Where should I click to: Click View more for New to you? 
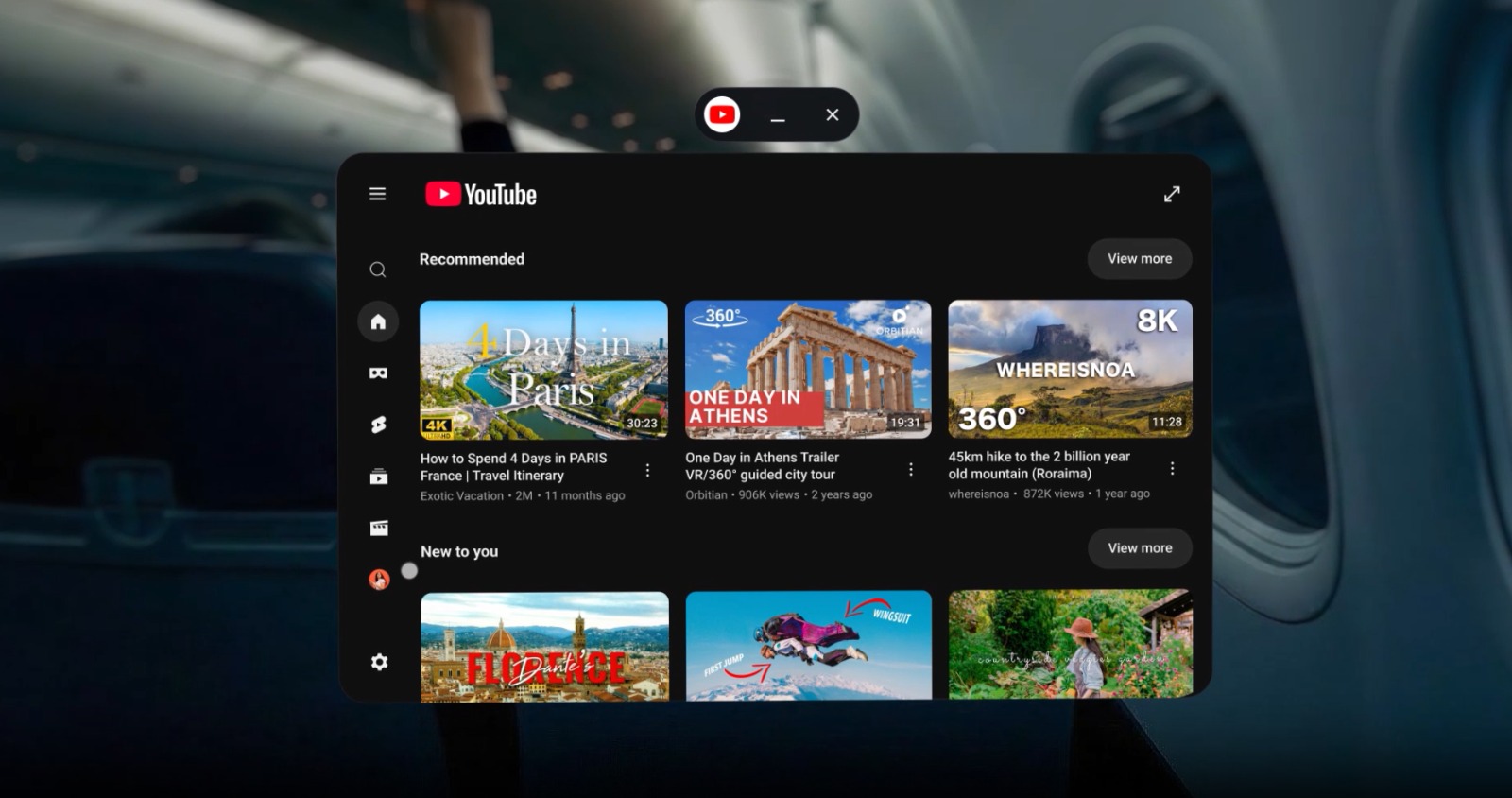coord(1140,548)
